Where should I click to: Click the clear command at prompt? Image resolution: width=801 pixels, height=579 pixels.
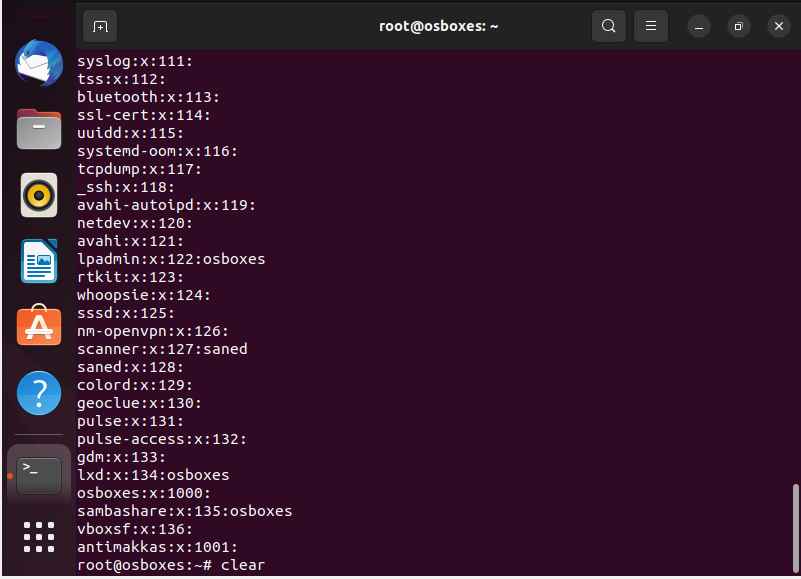pyautogui.click(x=243, y=565)
